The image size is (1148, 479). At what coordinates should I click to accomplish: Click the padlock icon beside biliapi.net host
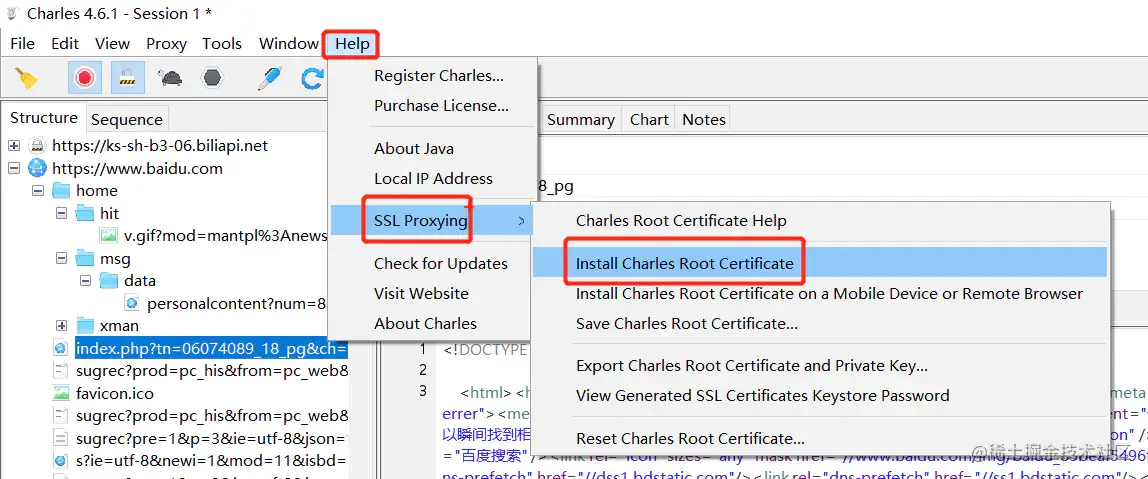tap(37, 146)
